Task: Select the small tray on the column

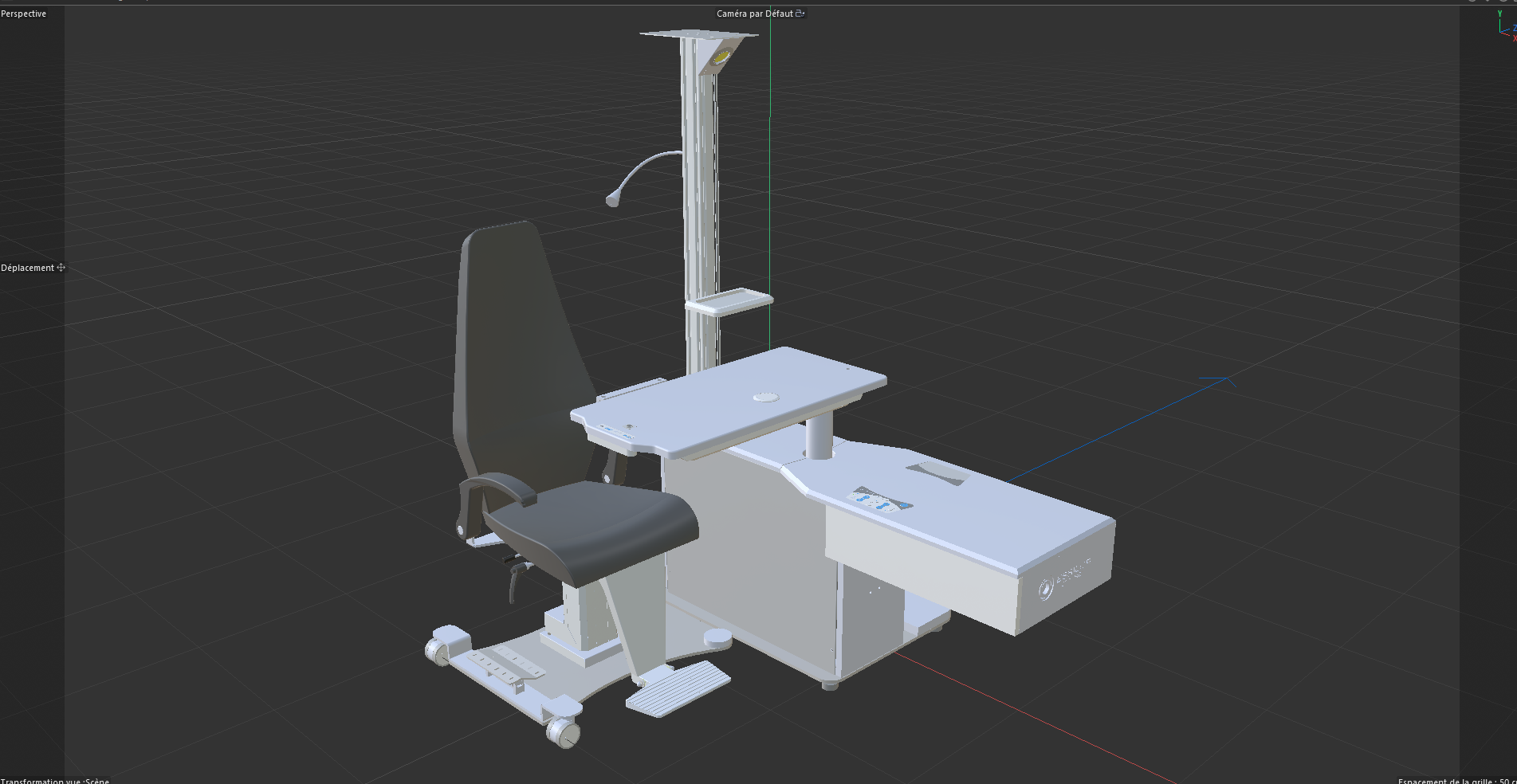Action: (x=729, y=302)
